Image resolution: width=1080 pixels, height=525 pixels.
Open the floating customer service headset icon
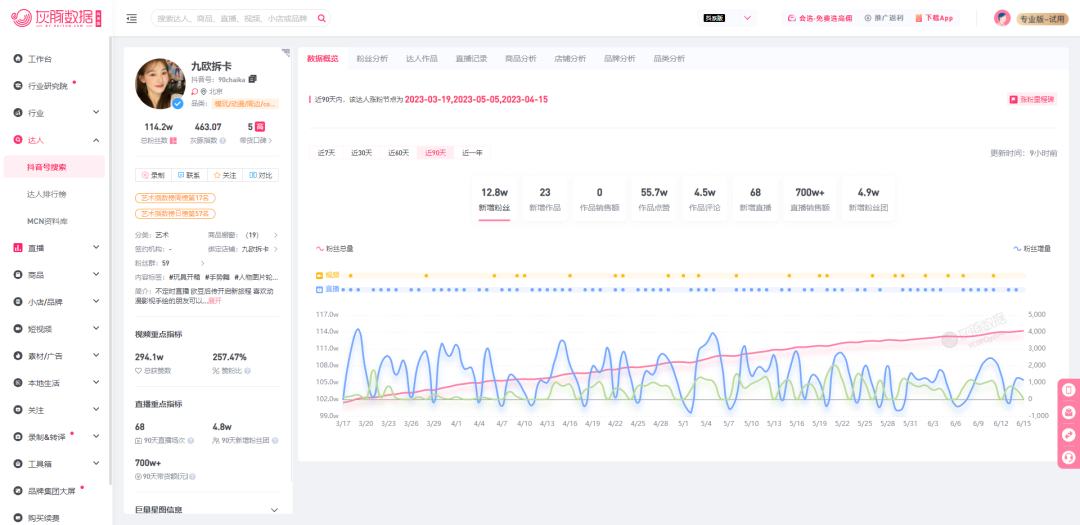[1069, 456]
